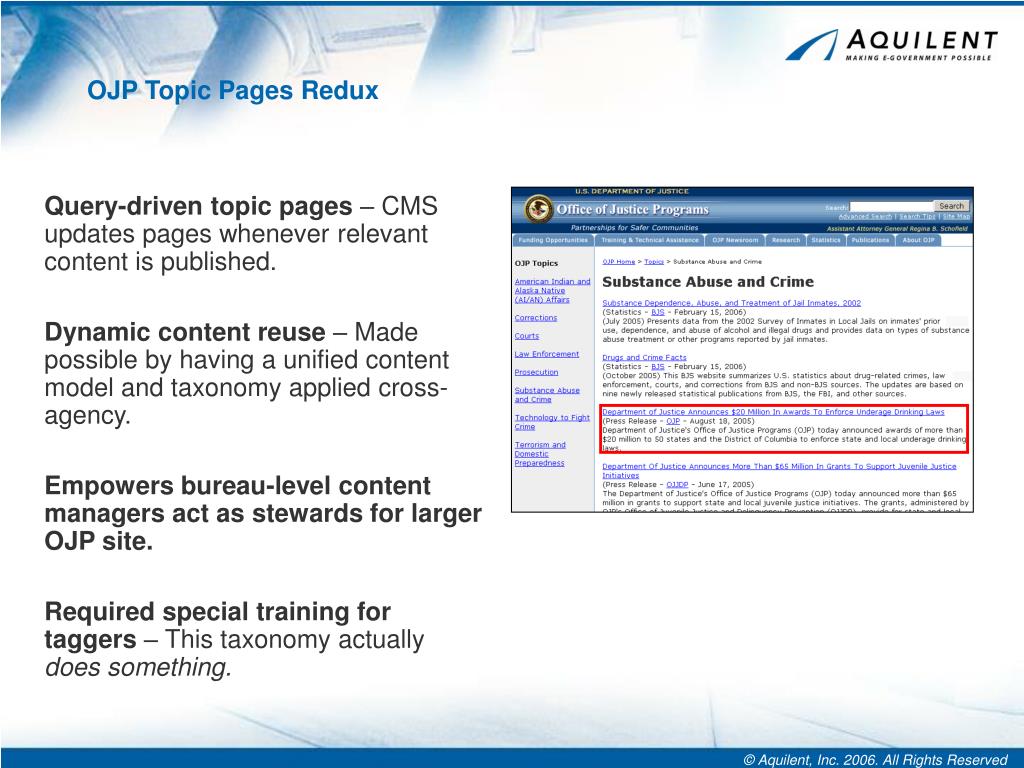Open the Technology to Fight Crime link

(552, 422)
